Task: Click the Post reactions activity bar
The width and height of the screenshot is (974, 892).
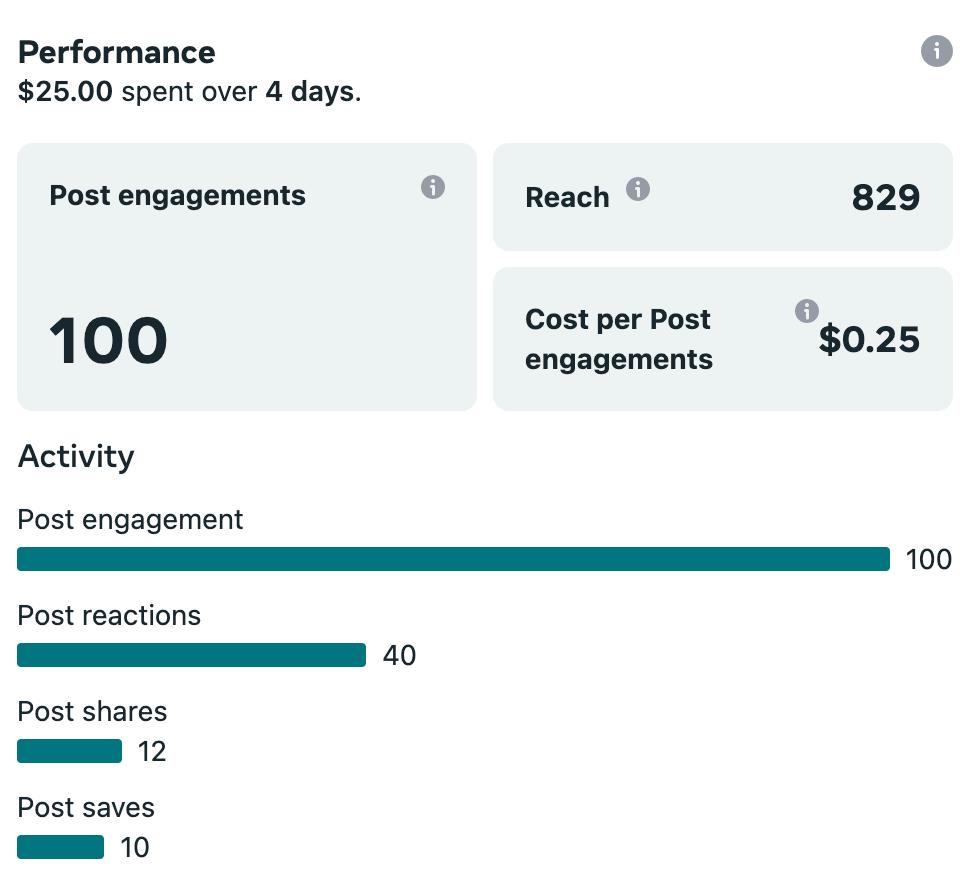Action: (x=191, y=655)
